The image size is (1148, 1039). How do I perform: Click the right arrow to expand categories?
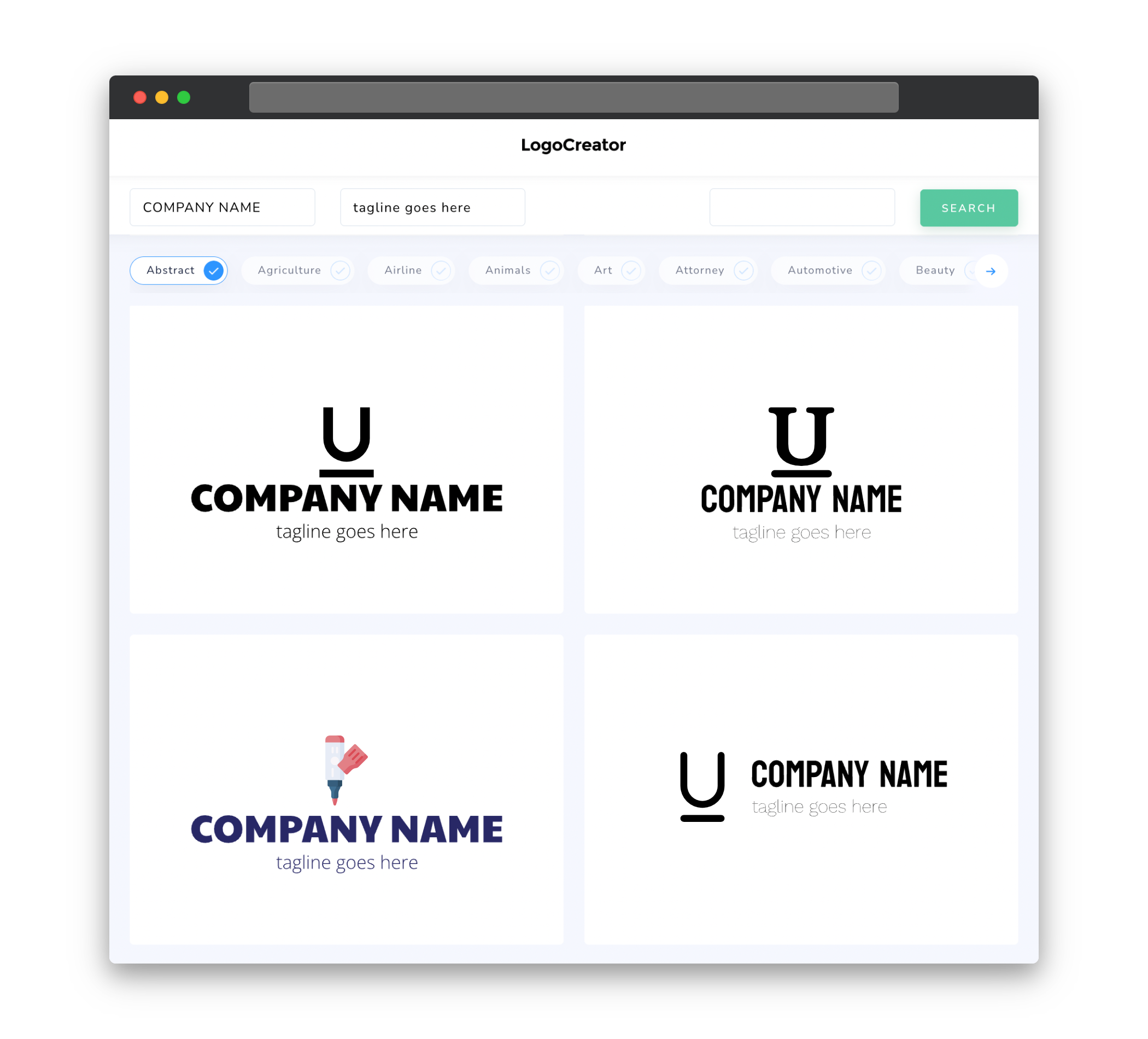click(x=991, y=270)
